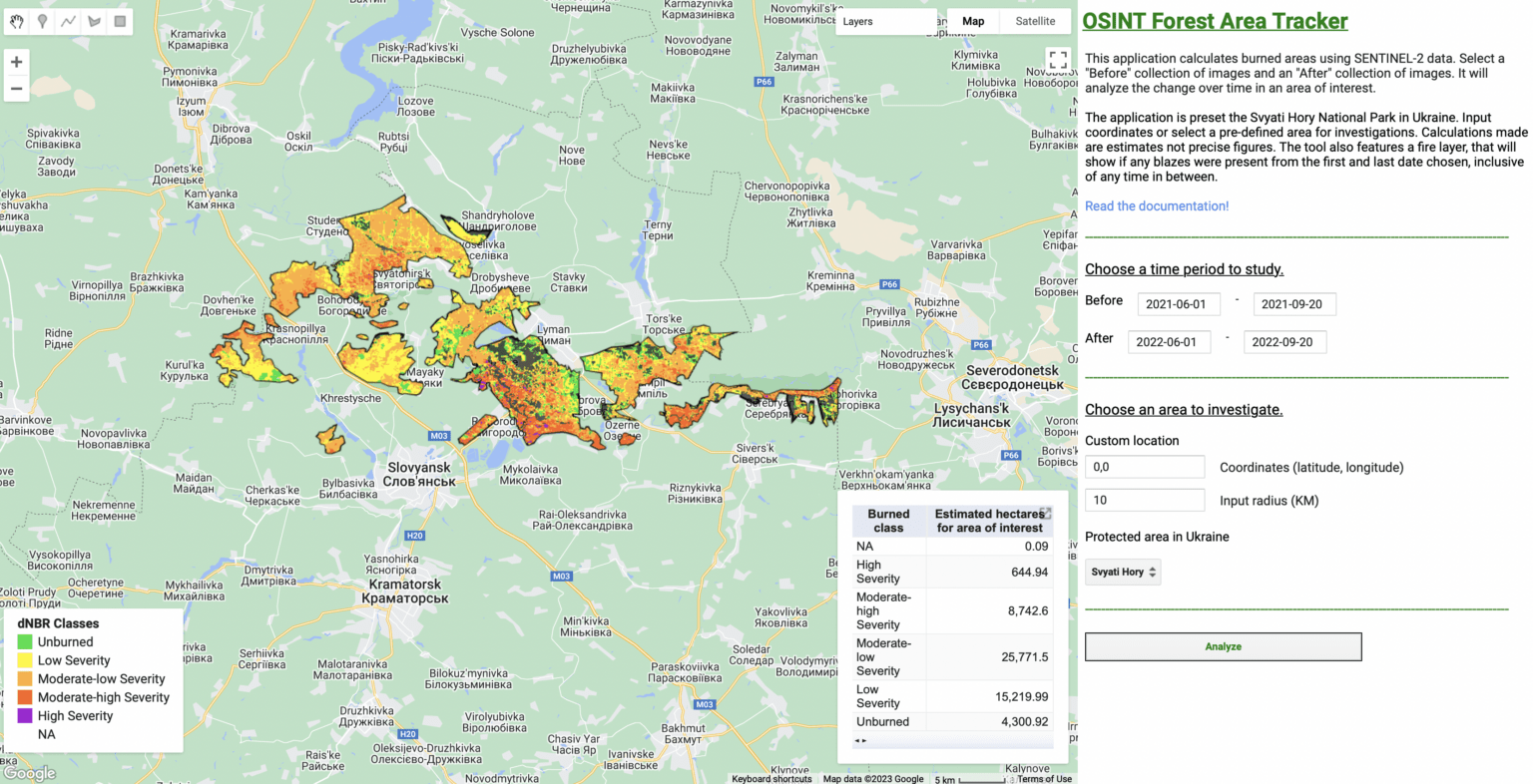Image resolution: width=1533 pixels, height=784 pixels.
Task: Open the Terms of Use link
Action: coord(1044,779)
